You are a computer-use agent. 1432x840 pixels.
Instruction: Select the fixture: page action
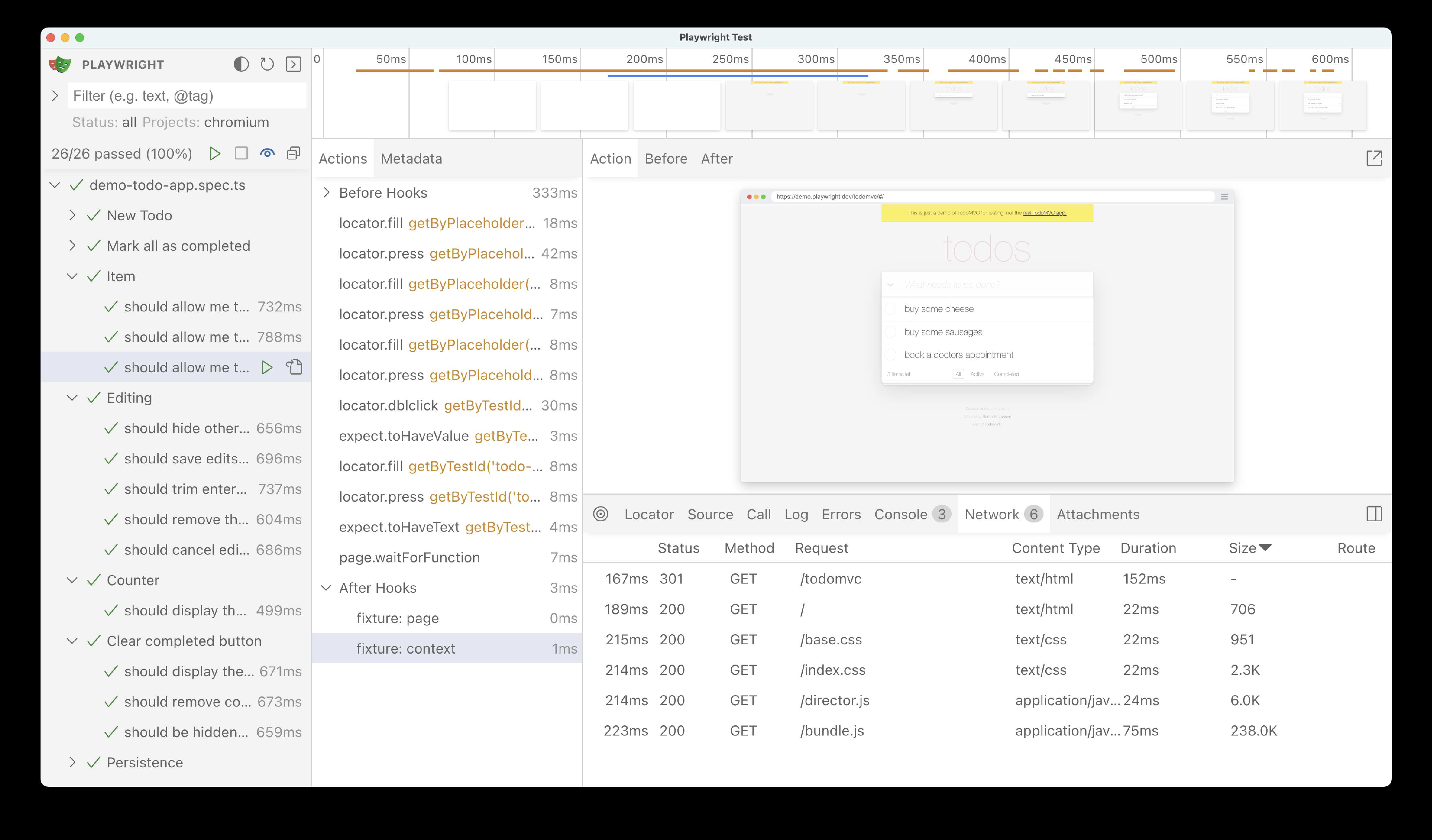pyautogui.click(x=447, y=618)
